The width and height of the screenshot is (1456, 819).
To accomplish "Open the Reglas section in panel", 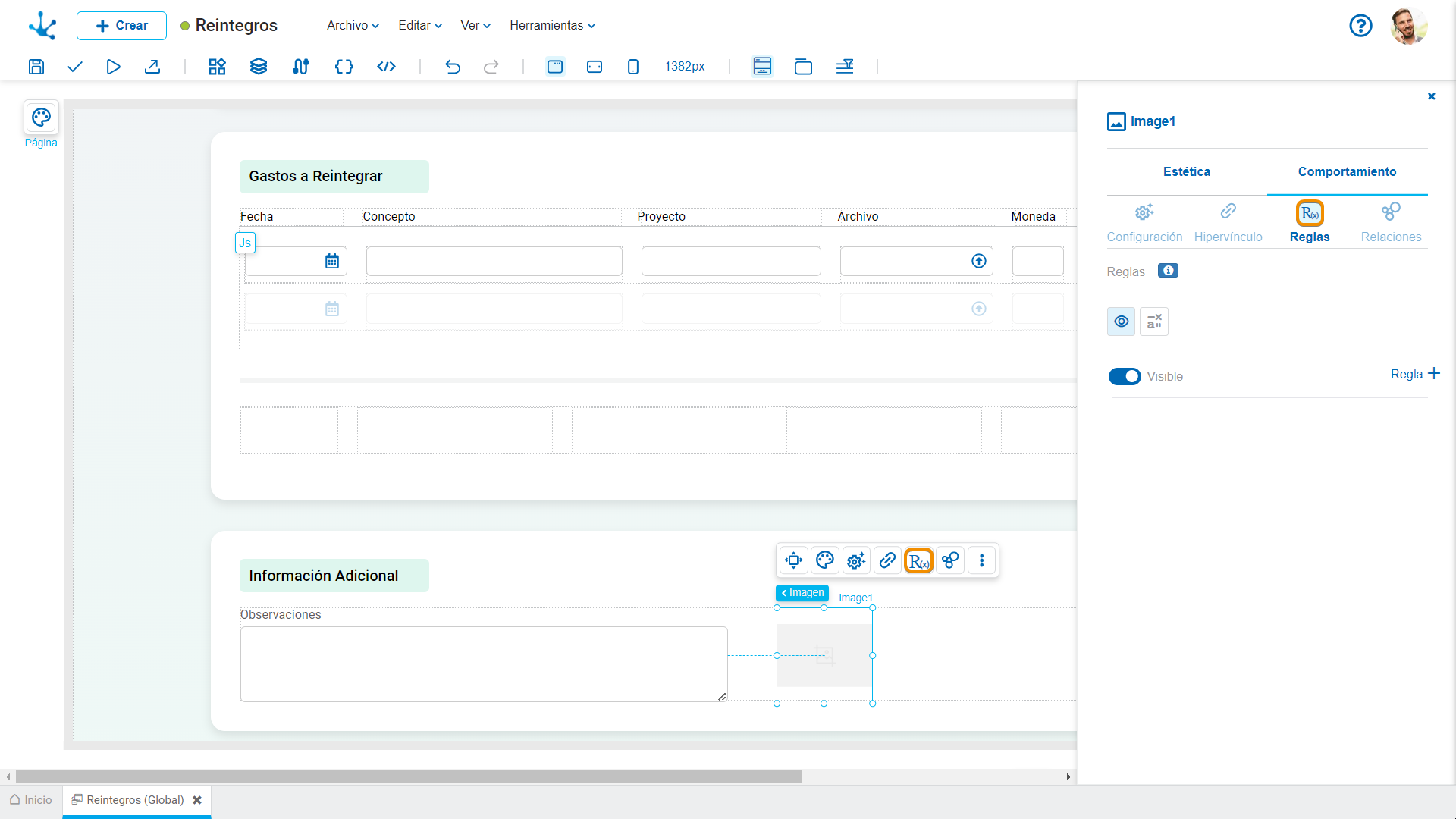I will [1310, 222].
